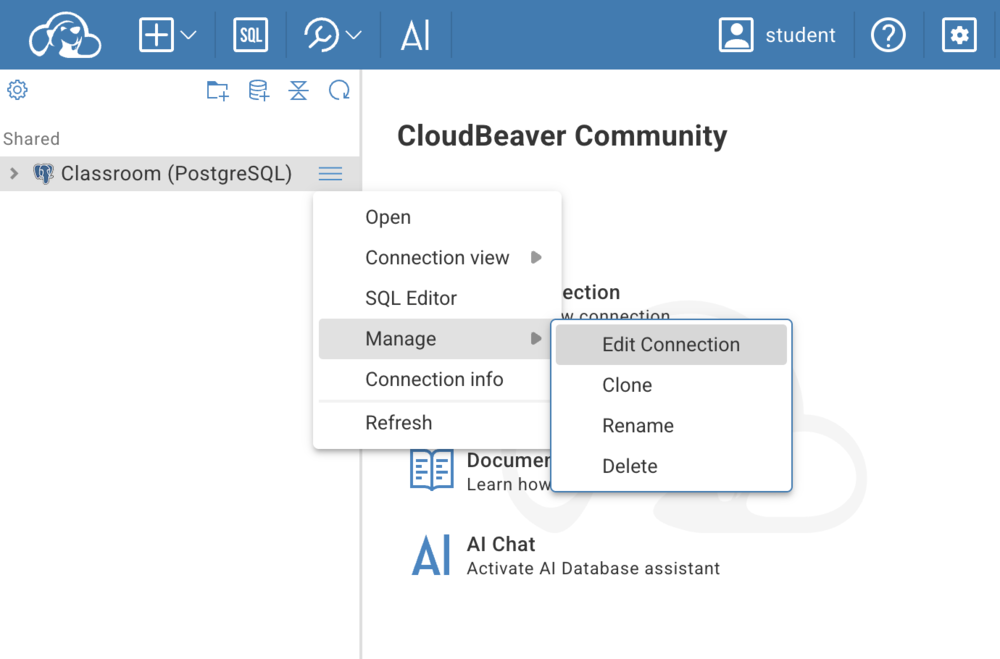Select Edit Connection in submenu
The image size is (1000, 659).
click(x=671, y=344)
